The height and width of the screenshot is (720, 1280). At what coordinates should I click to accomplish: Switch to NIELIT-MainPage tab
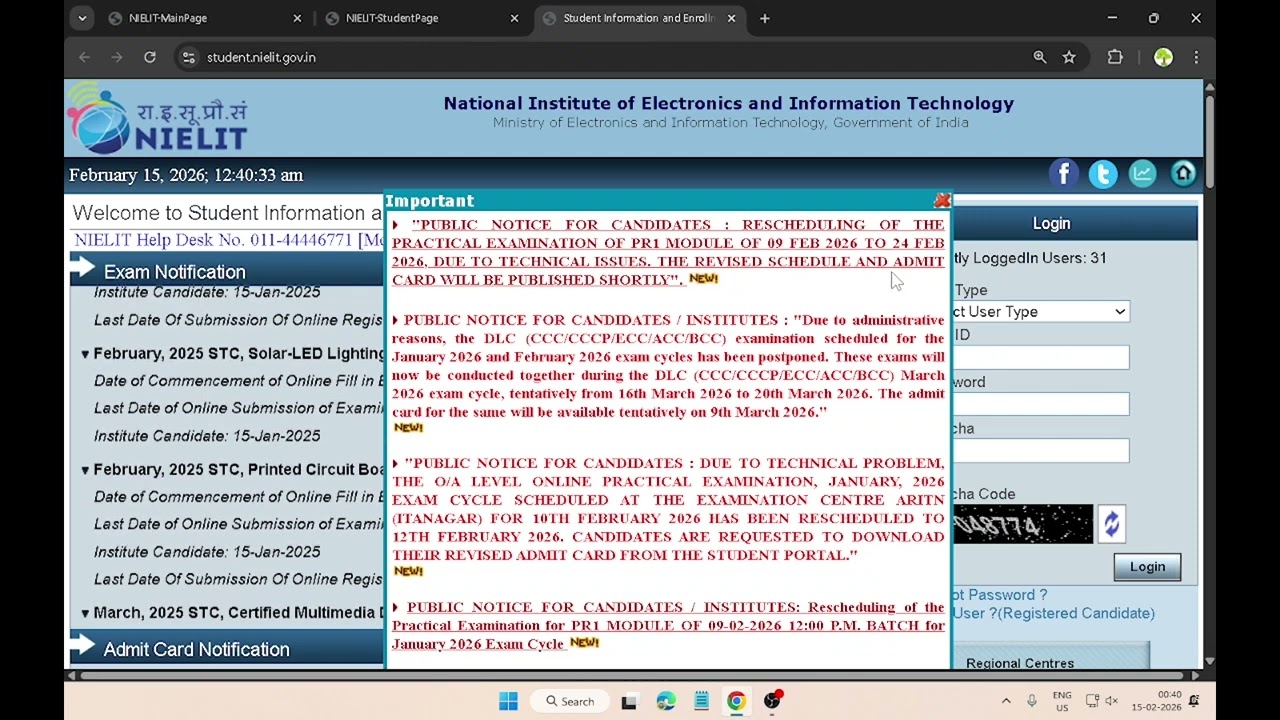tap(205, 18)
